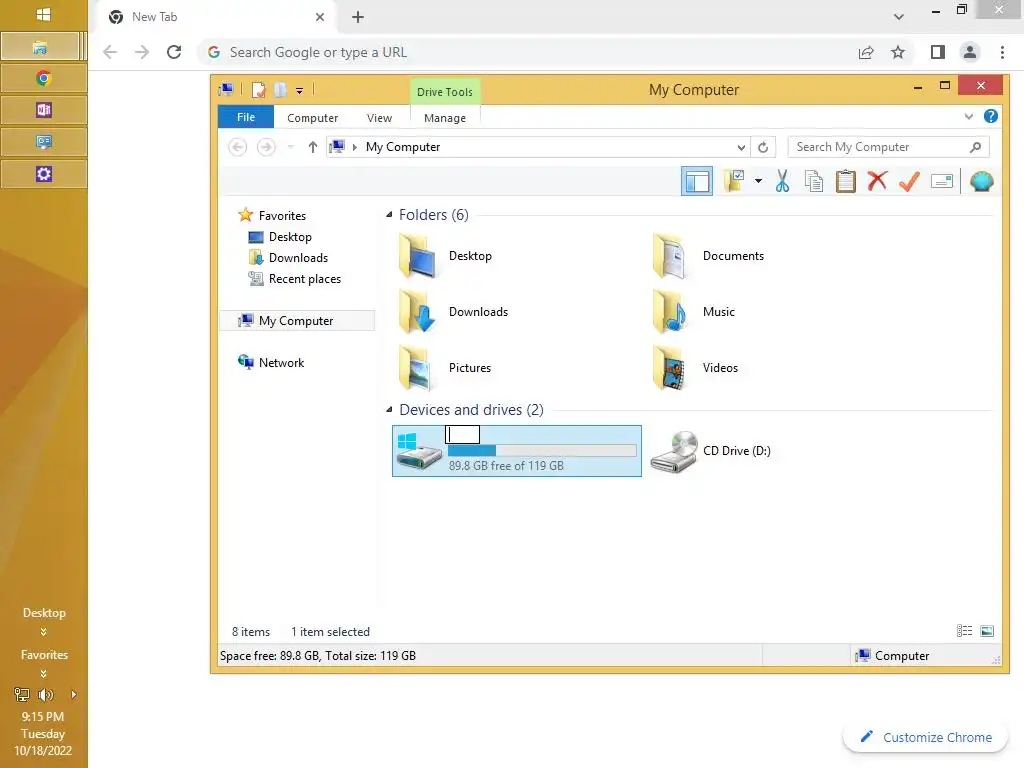Viewport: 1024px width, 768px height.
Task: Switch to the Computer ribbon tab
Action: click(x=312, y=118)
